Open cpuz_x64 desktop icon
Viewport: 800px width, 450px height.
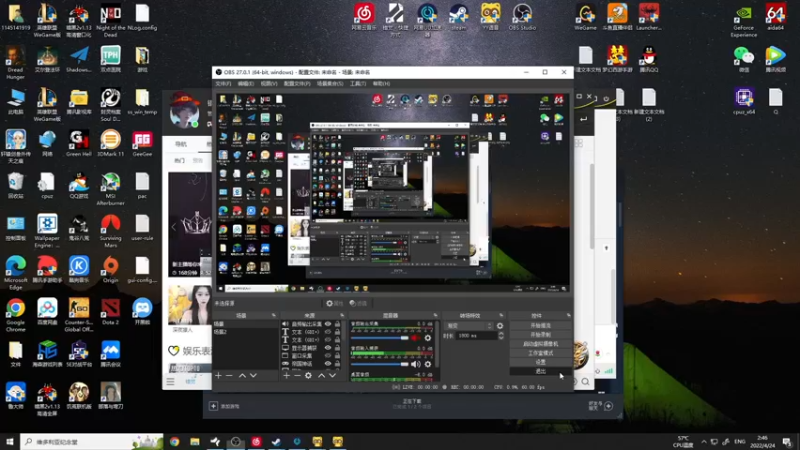pyautogui.click(x=743, y=101)
